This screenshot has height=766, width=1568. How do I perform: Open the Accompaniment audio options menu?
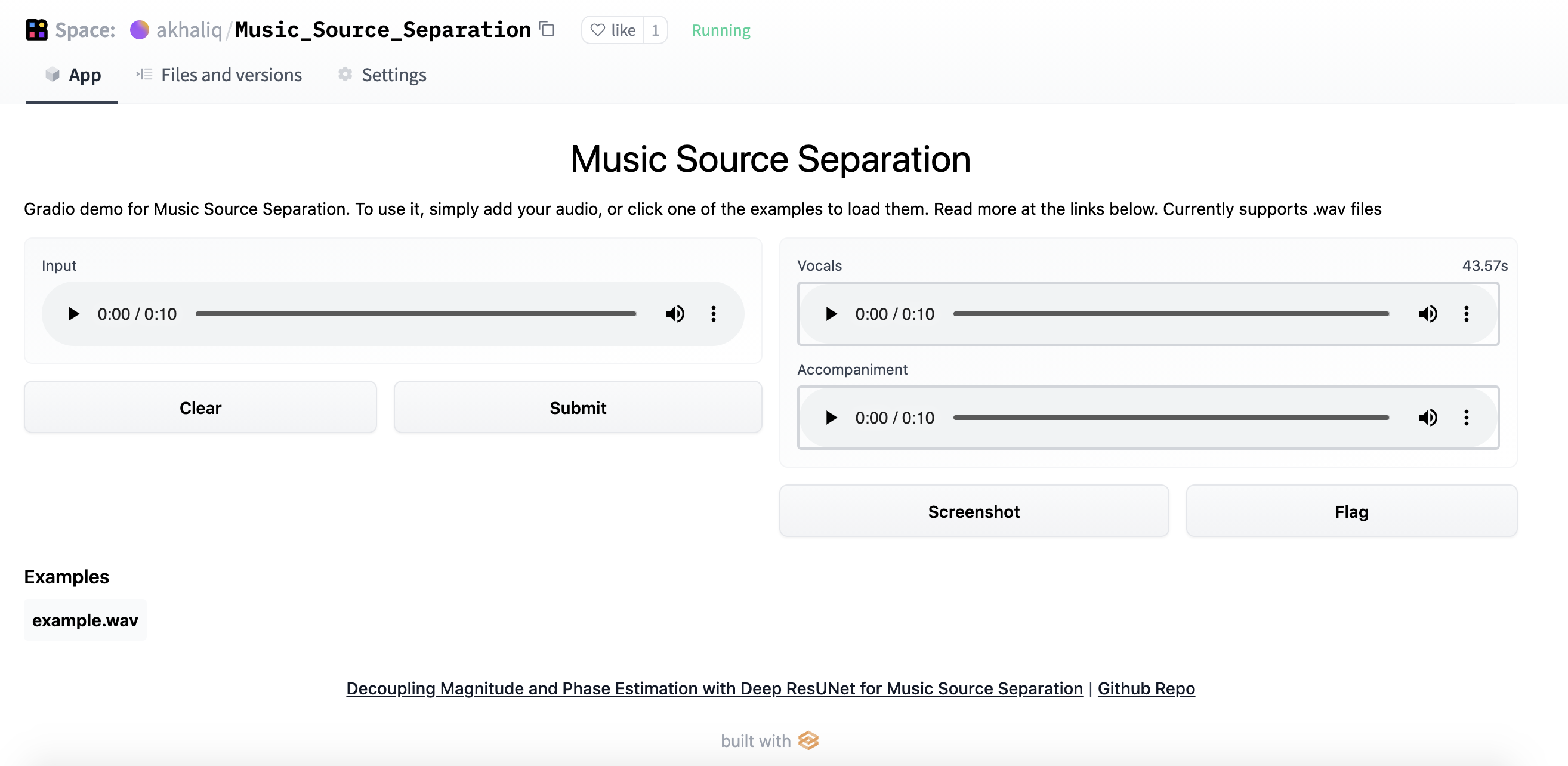[1467, 418]
